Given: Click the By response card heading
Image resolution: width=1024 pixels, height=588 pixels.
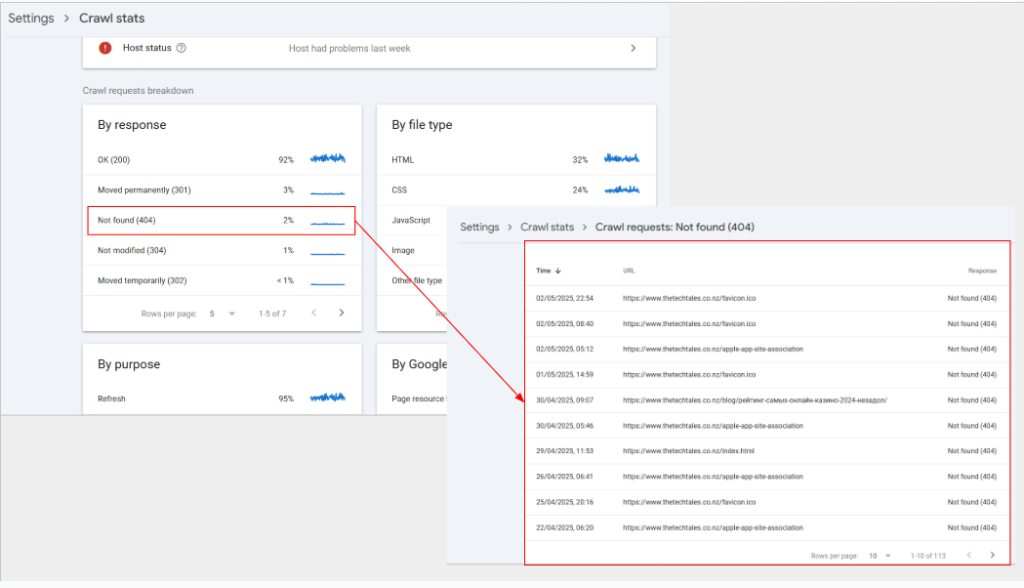Looking at the screenshot, I should point(132,125).
